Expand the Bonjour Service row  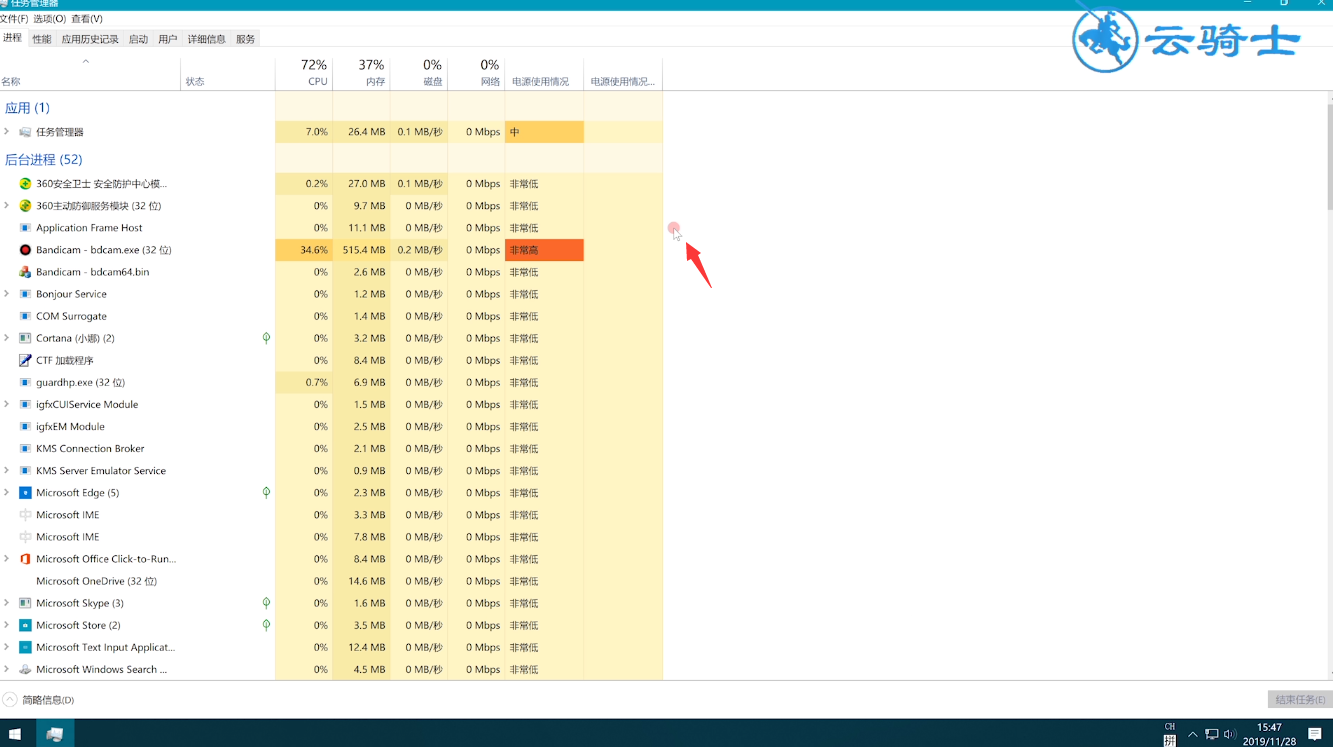[x=7, y=294]
